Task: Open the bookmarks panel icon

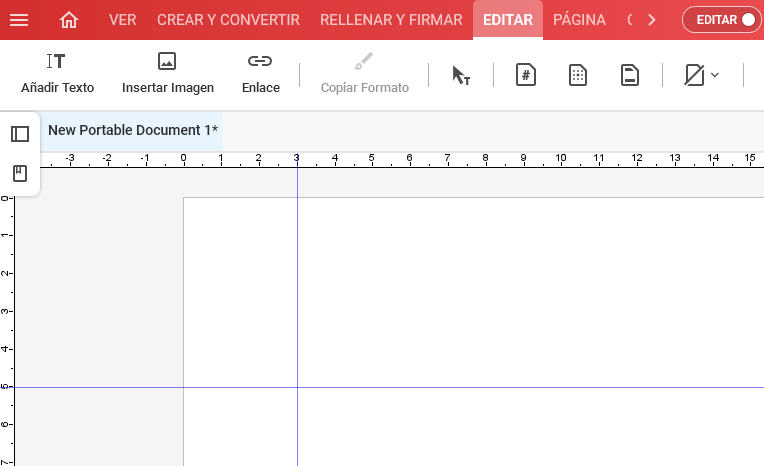Action: pyautogui.click(x=20, y=174)
